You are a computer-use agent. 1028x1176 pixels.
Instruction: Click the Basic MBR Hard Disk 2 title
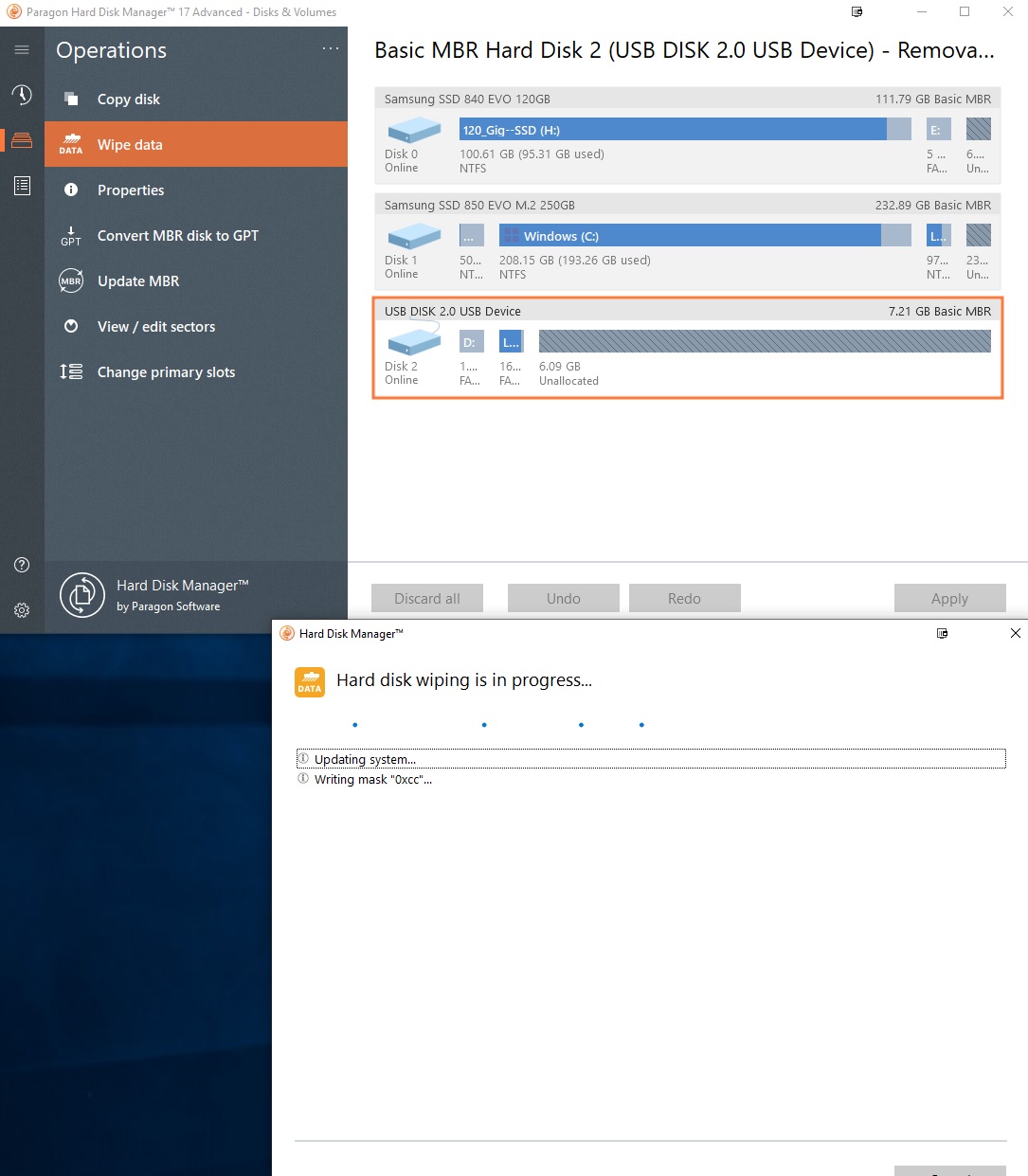[x=684, y=50]
